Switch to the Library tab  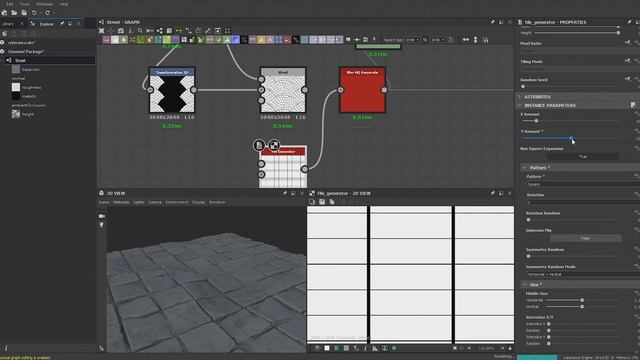click(8, 24)
